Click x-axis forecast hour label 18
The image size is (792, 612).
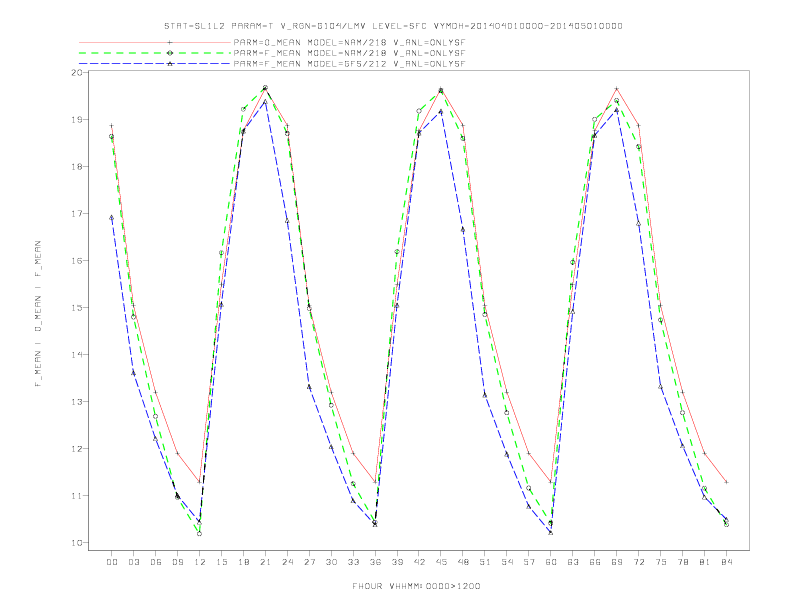(x=243, y=562)
